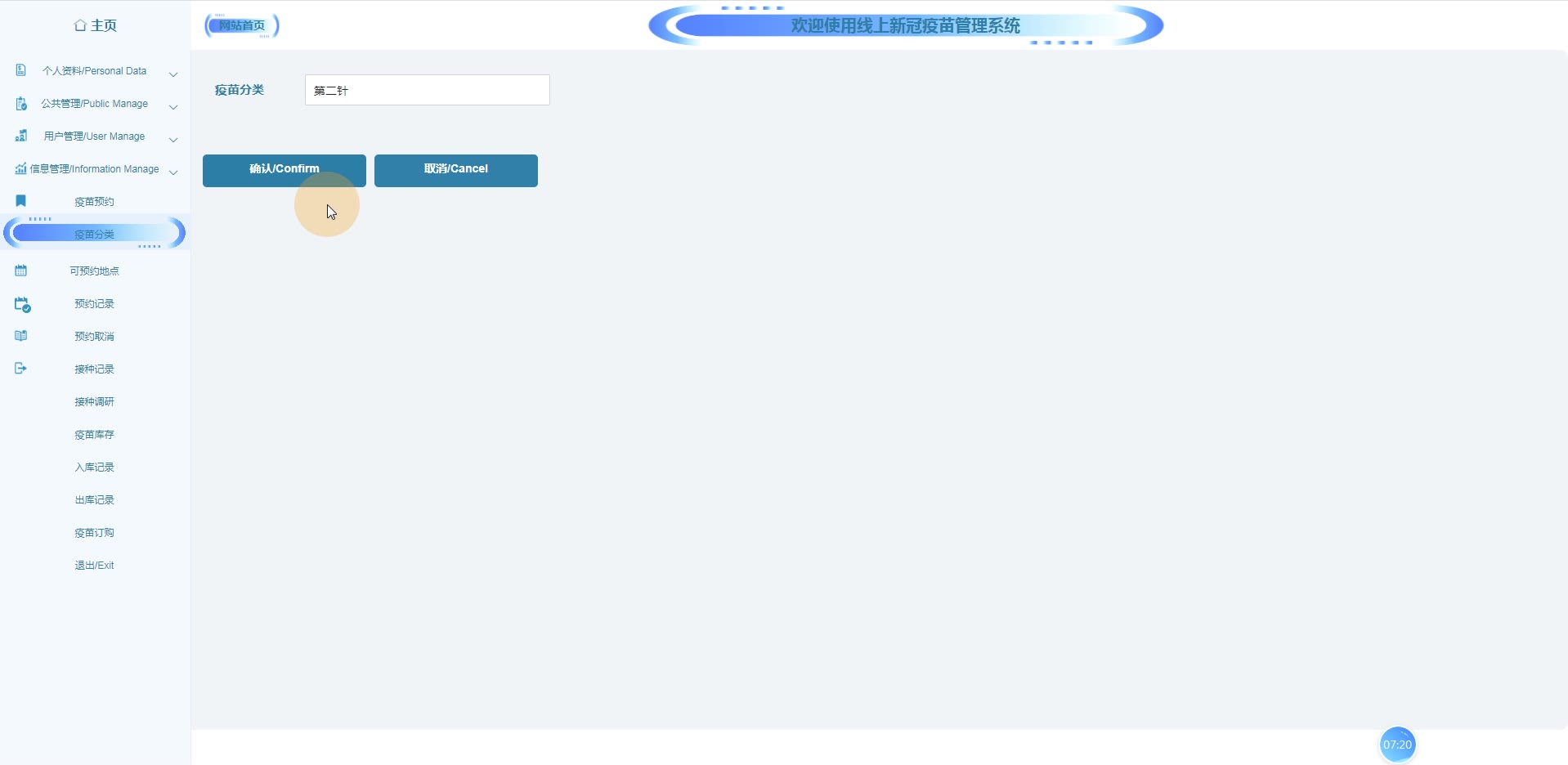Click the Public Manage clipboard icon

coord(21,103)
